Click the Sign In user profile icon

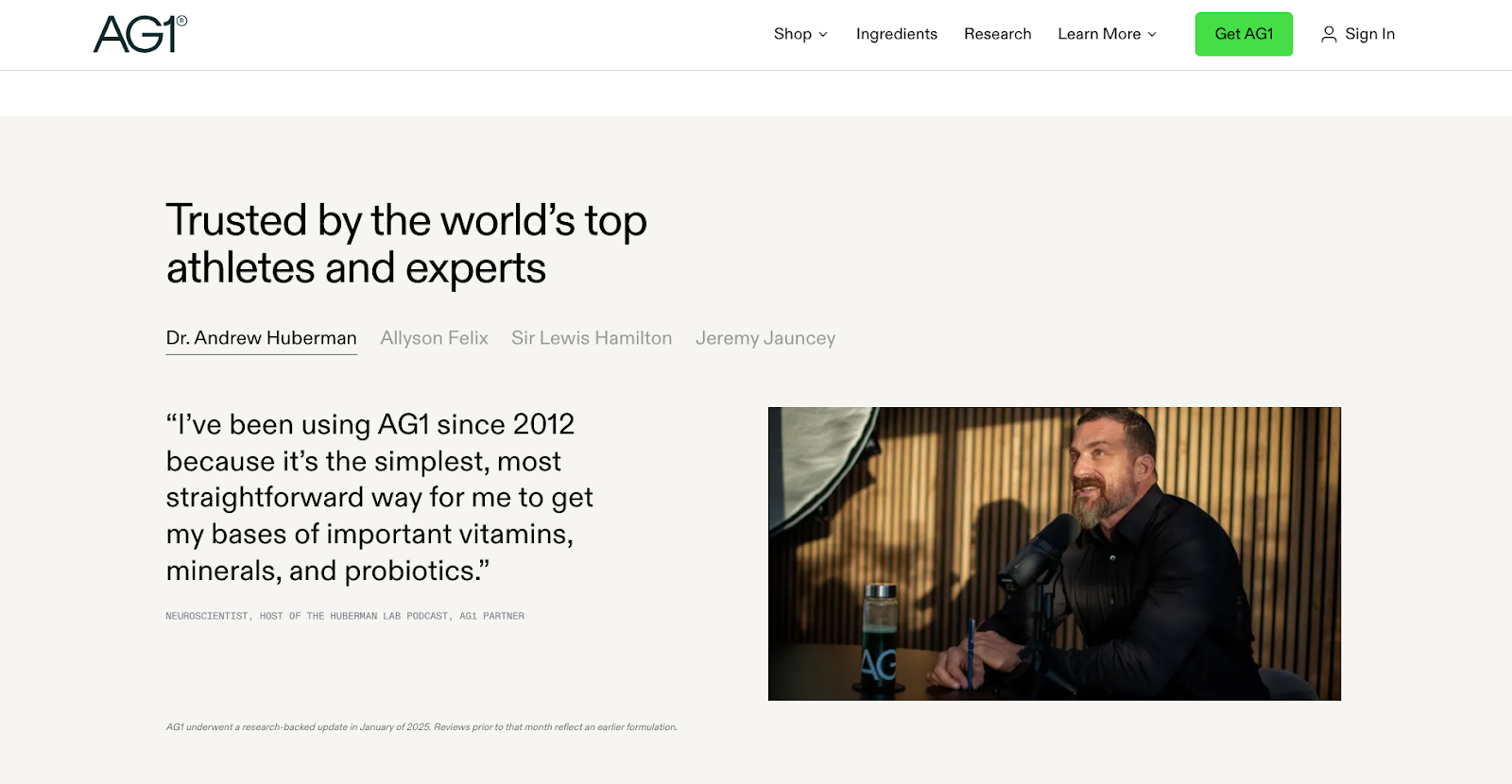[x=1329, y=34]
